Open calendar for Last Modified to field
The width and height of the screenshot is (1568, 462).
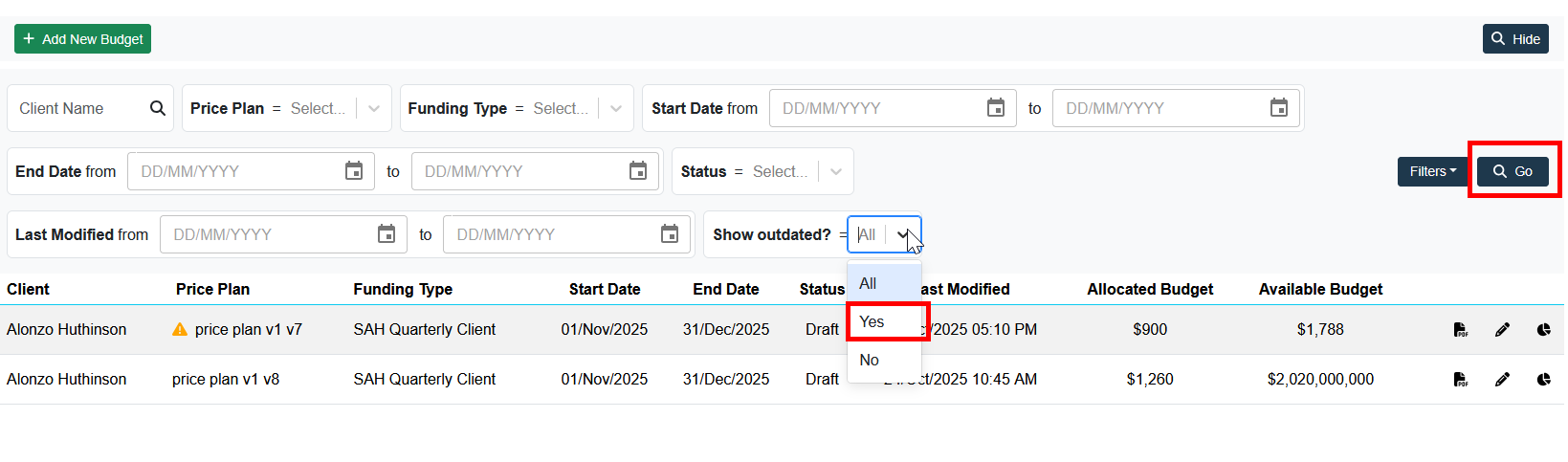coord(670,234)
